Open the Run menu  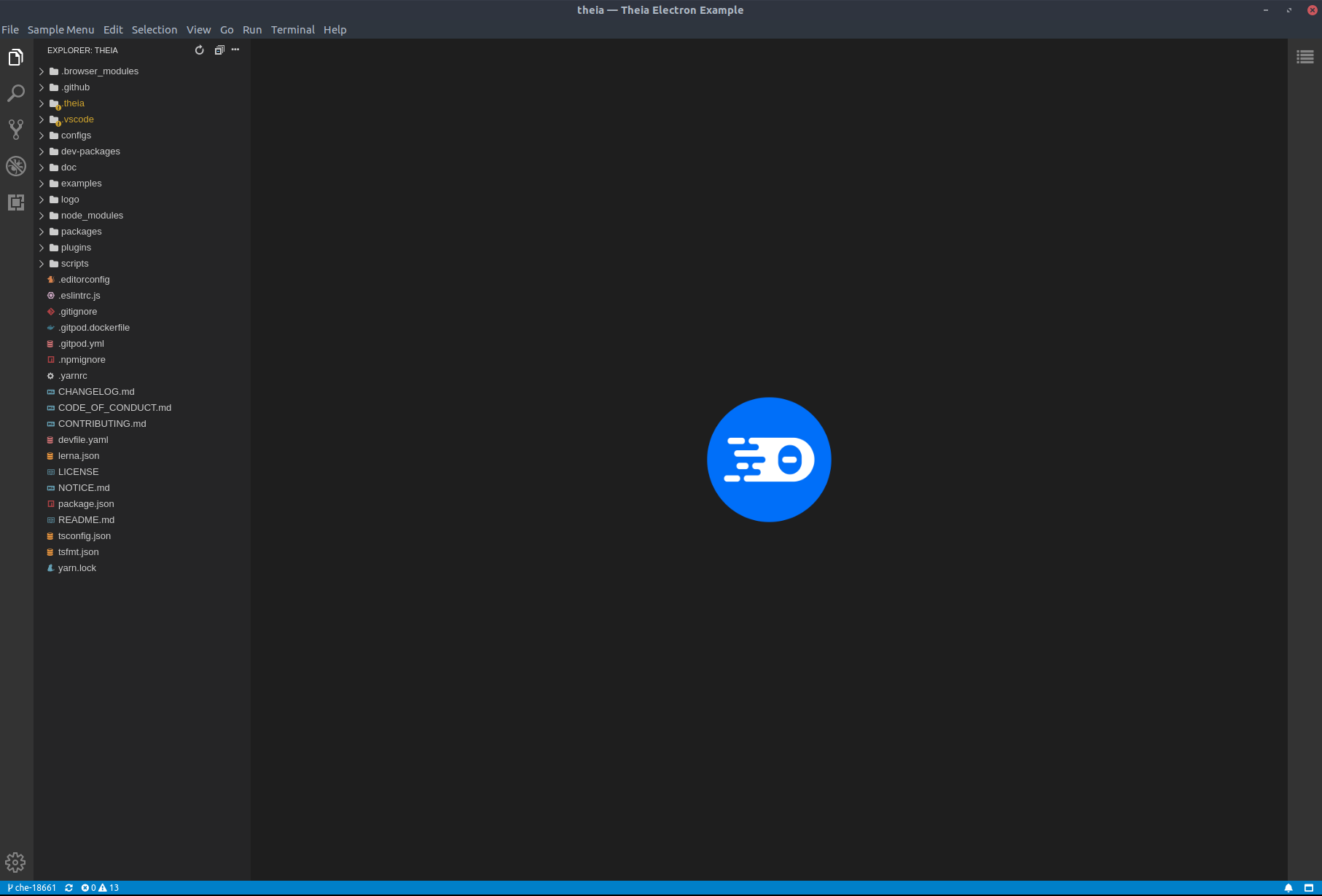pos(252,30)
